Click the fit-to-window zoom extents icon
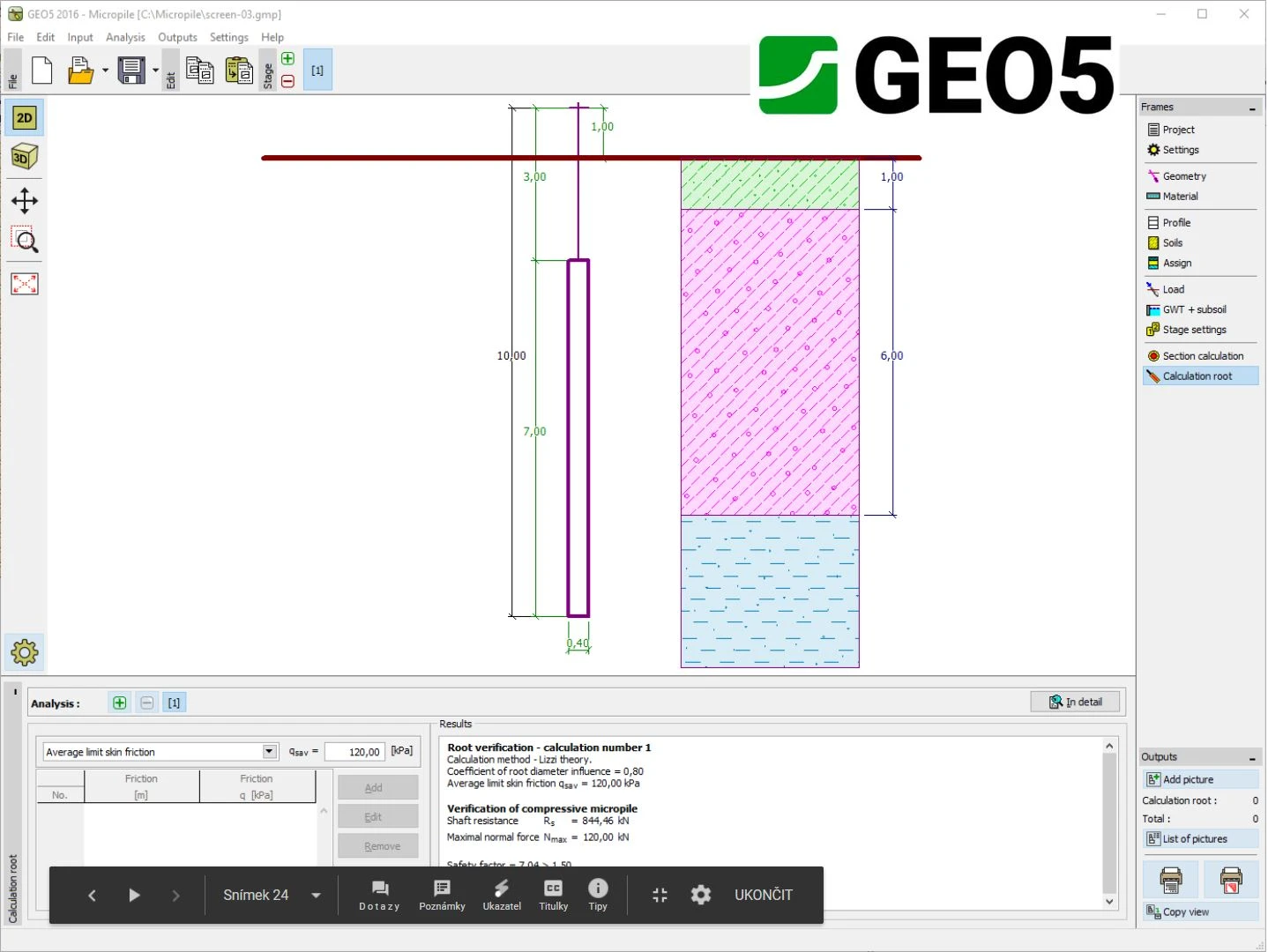This screenshot has width=1268, height=952. coord(24,284)
